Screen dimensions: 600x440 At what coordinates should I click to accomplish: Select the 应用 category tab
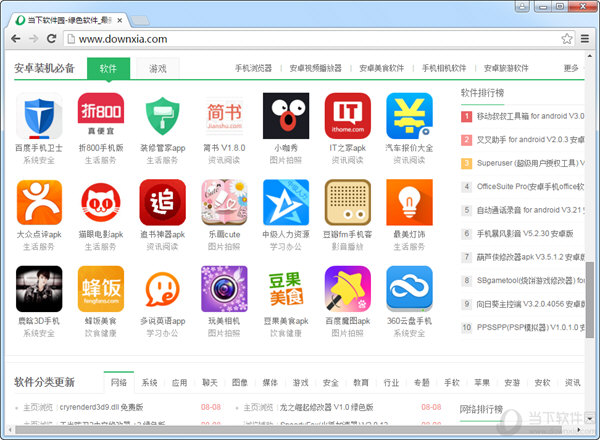[179, 383]
